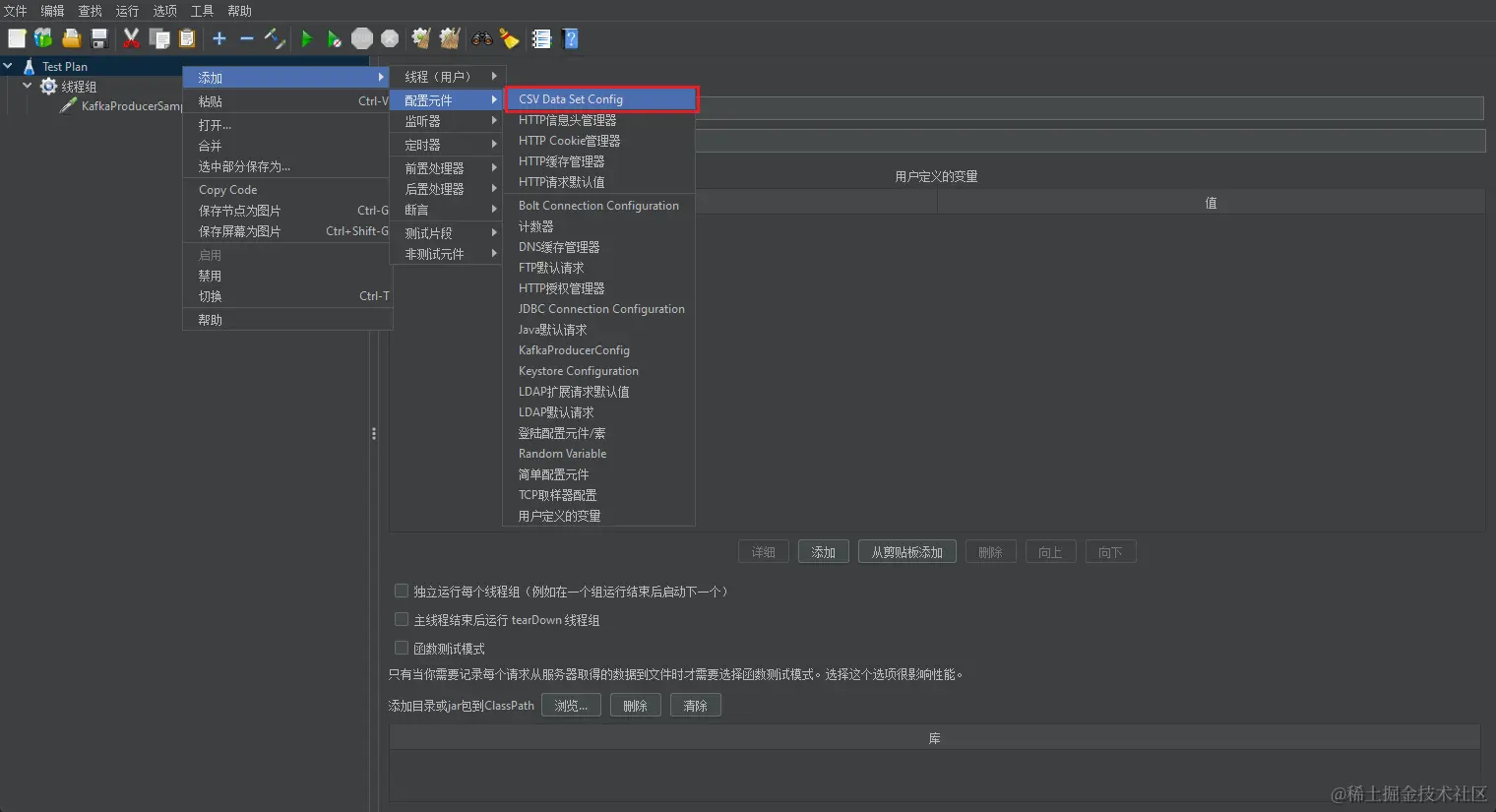1496x812 pixels.
Task: Expand the 断言 submenu
Action: 448,210
